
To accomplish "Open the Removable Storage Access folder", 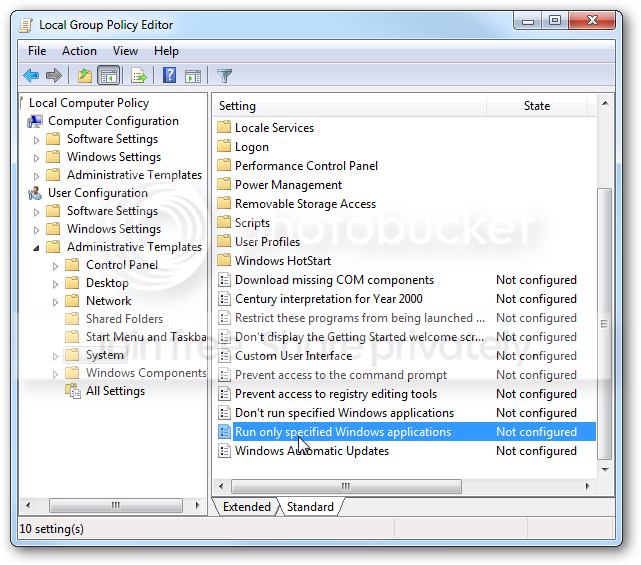I will 305,204.
